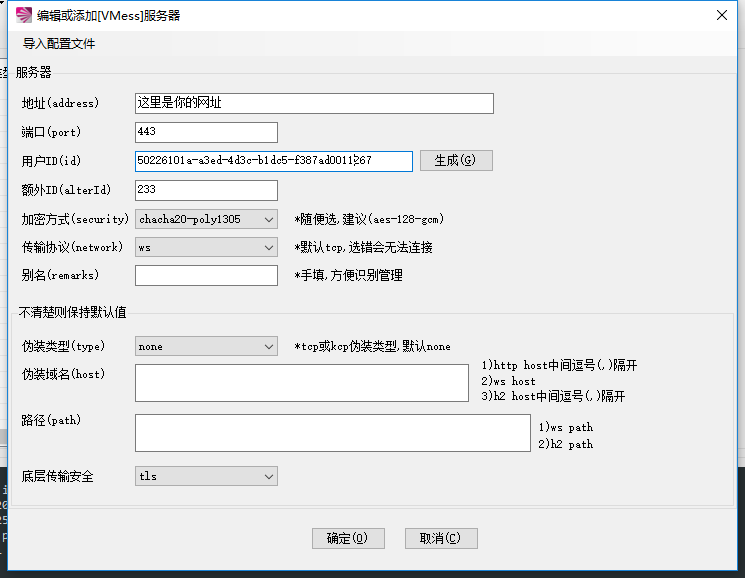The width and height of the screenshot is (745, 578).
Task: Click the 3)h2 host中间逗号(,)隔开 hint
Action: (553, 396)
